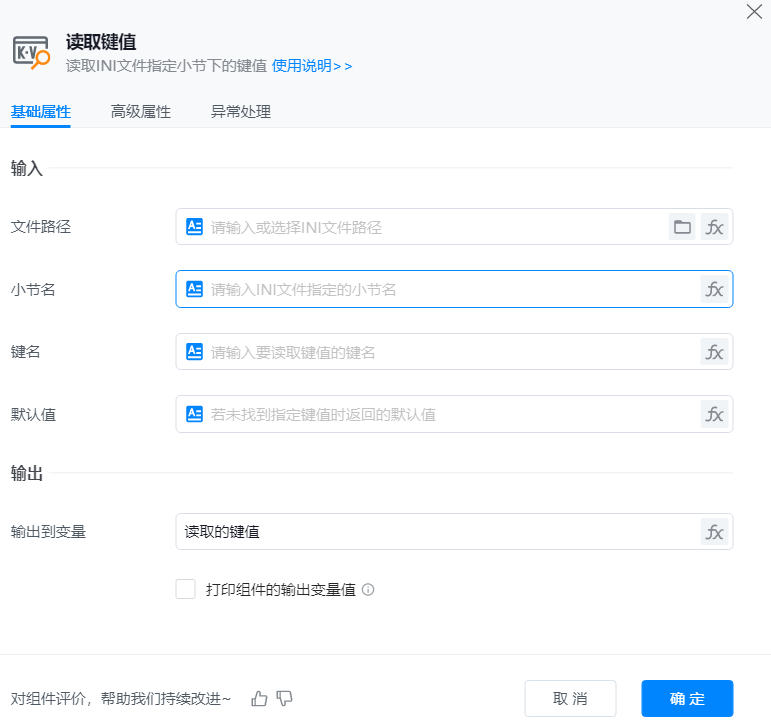Close the 读取键值 dialog with X
The image size is (771, 728).
click(x=755, y=12)
